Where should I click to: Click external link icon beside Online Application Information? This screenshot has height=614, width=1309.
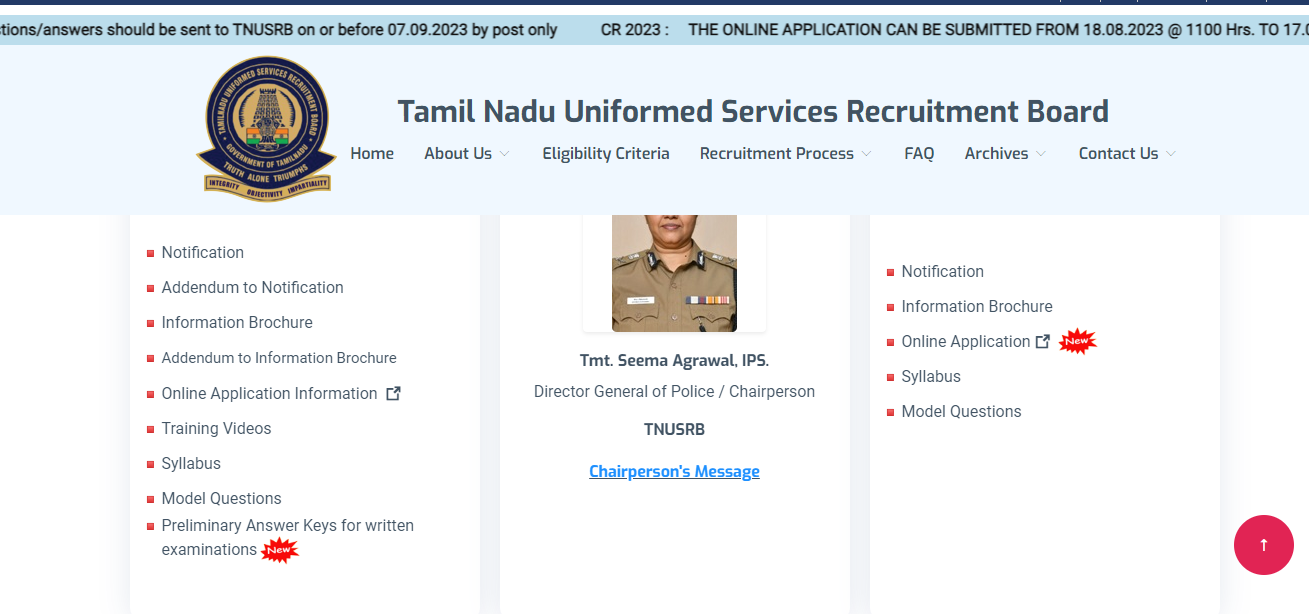(x=393, y=393)
